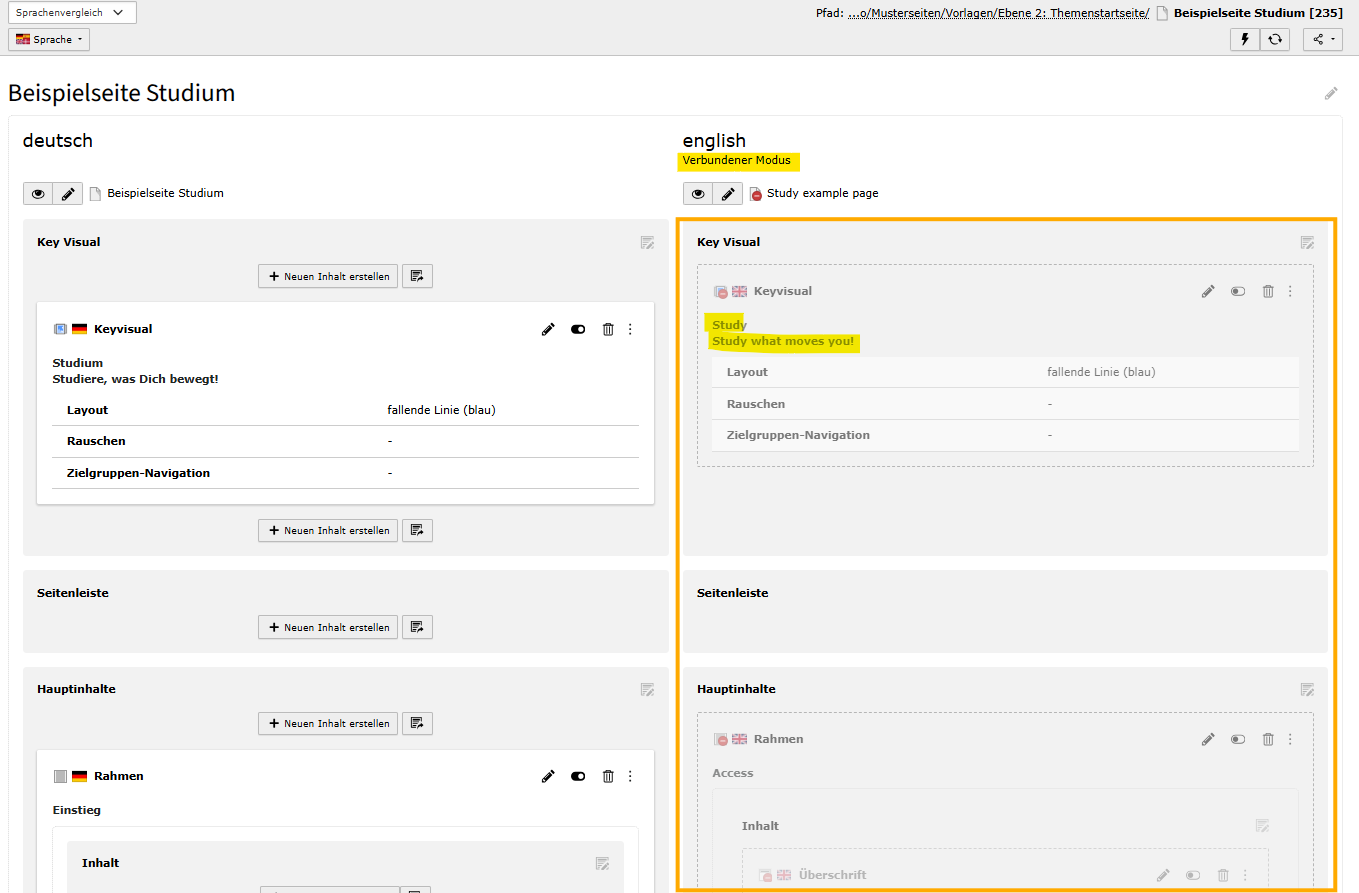Screen dimensions: 1359x893
Task: Click Neuen Inhalt erstellen in the Seitenleiste column
Action: tap(328, 627)
